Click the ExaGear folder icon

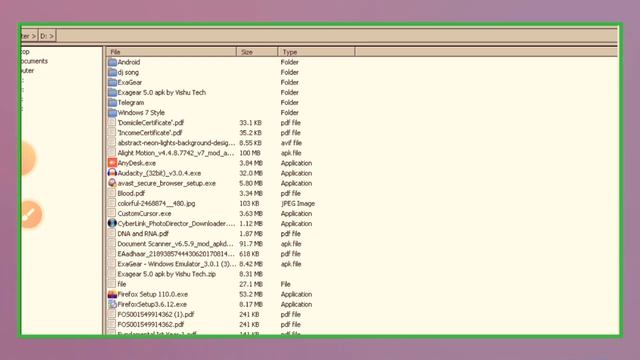pos(112,82)
